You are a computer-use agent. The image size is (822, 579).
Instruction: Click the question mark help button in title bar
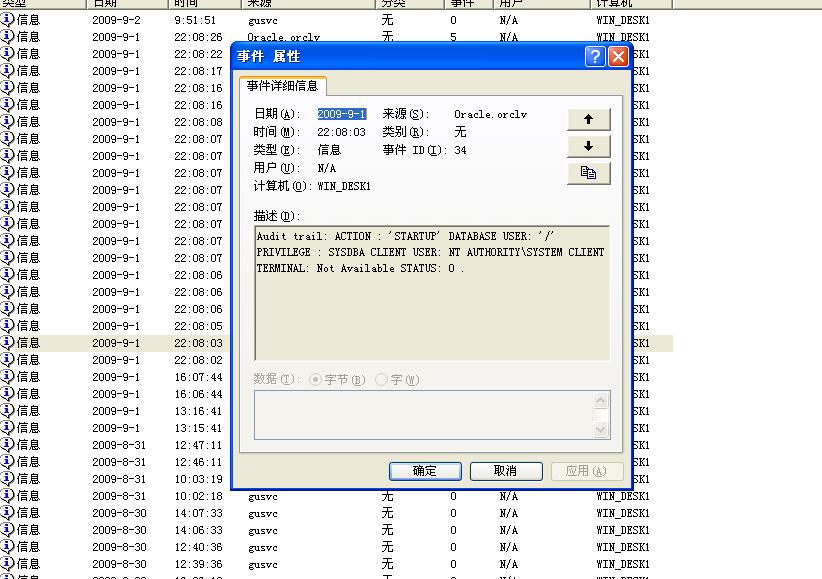click(x=595, y=56)
